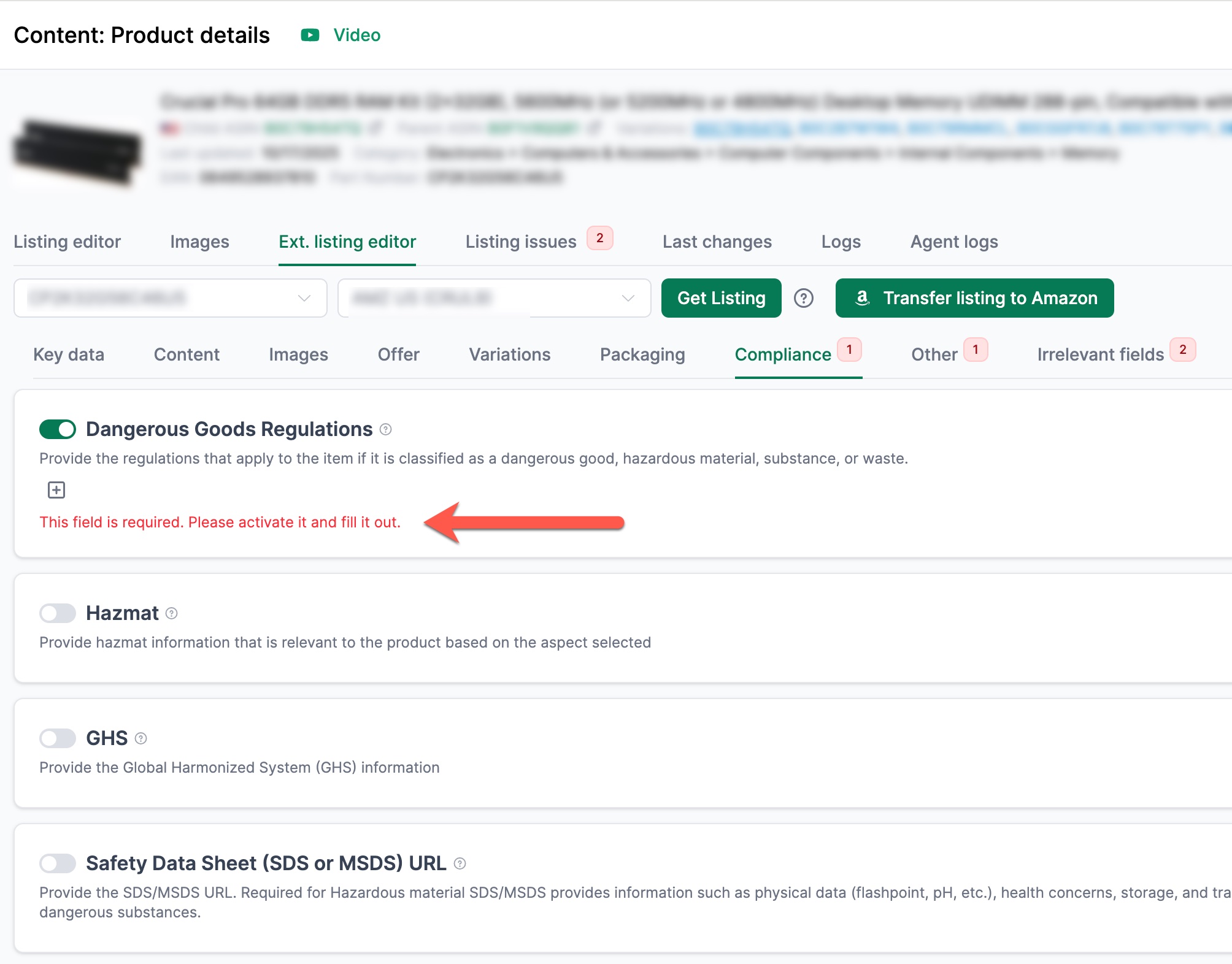Open the first blurred SKU dropdown
The width and height of the screenshot is (1232, 964).
coord(170,298)
